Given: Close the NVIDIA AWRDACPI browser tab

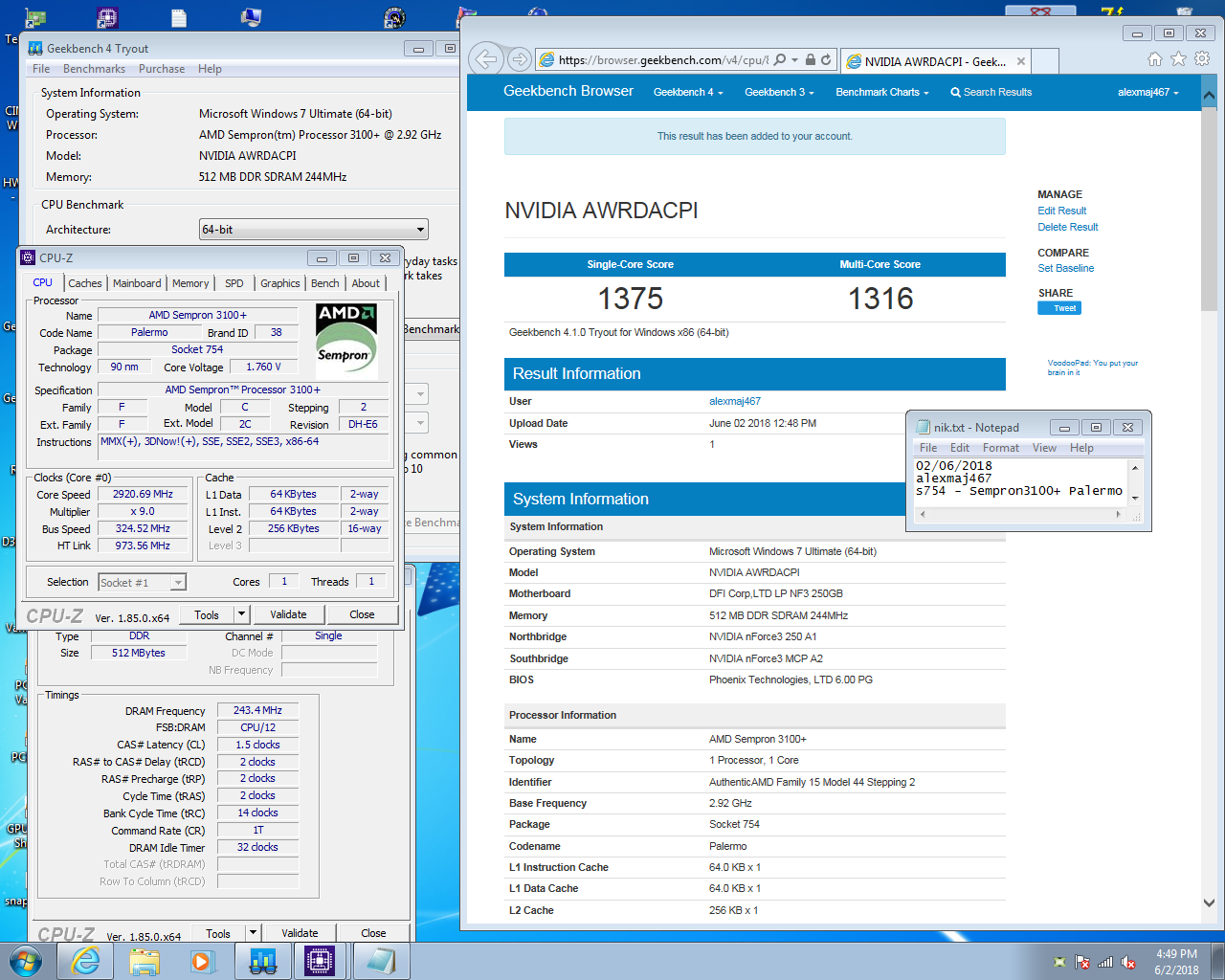Looking at the screenshot, I should pyautogui.click(x=1021, y=61).
